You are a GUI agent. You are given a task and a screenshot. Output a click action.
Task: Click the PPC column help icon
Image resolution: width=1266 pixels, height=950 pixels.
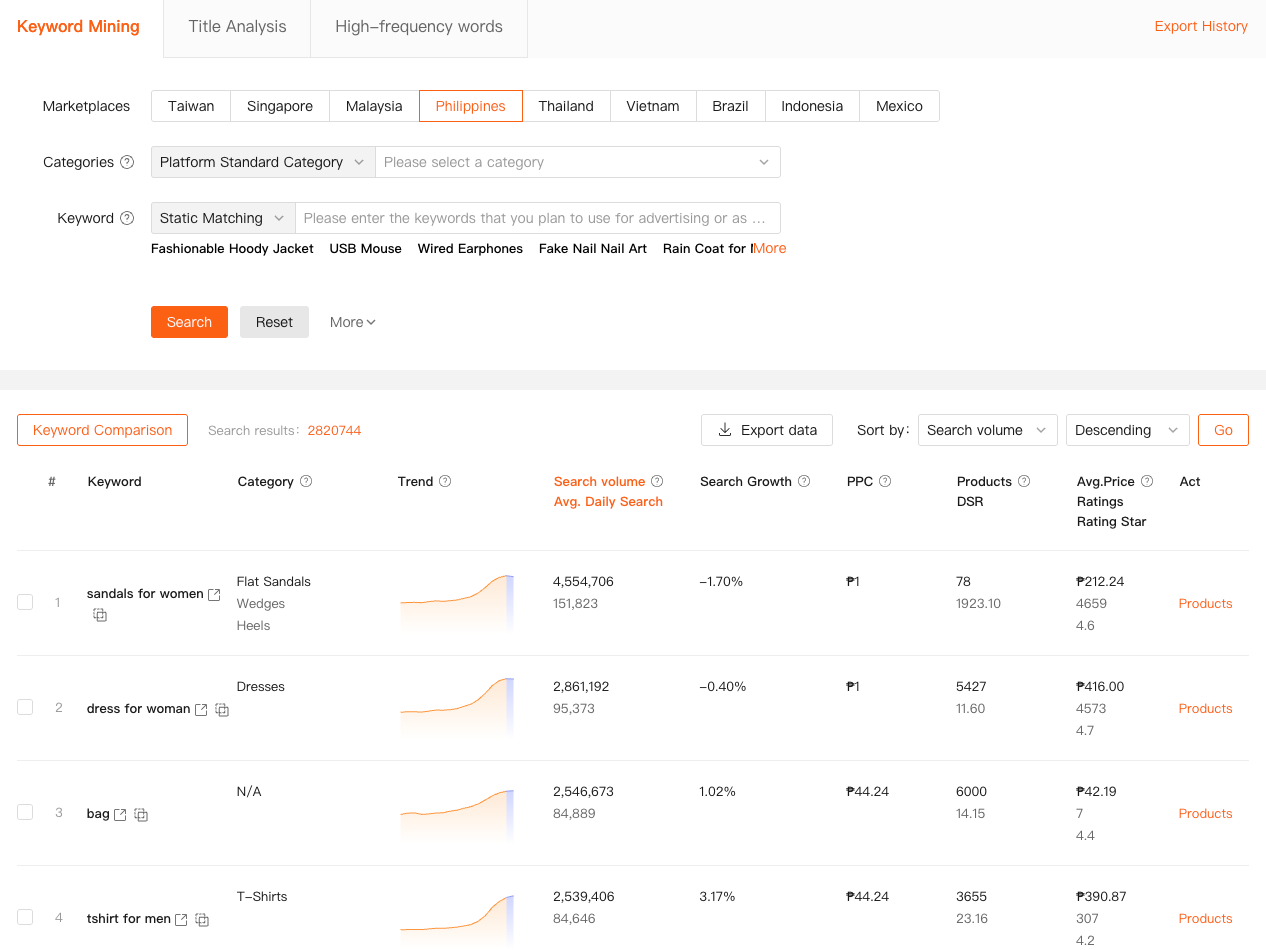885,481
